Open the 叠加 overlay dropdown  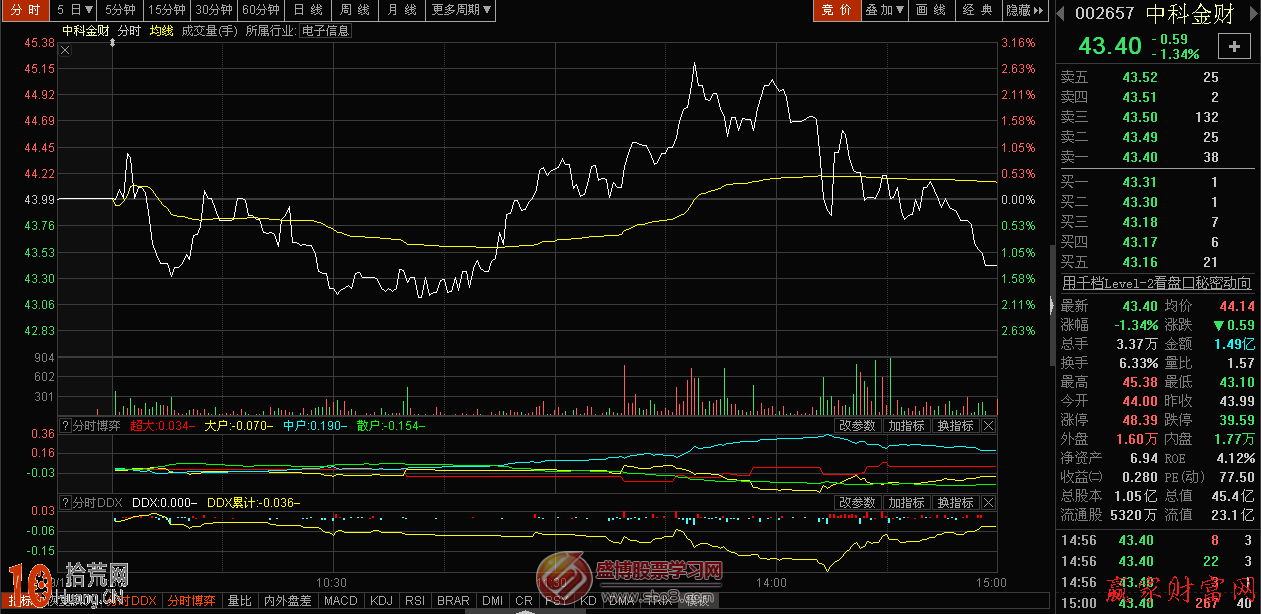coord(884,10)
